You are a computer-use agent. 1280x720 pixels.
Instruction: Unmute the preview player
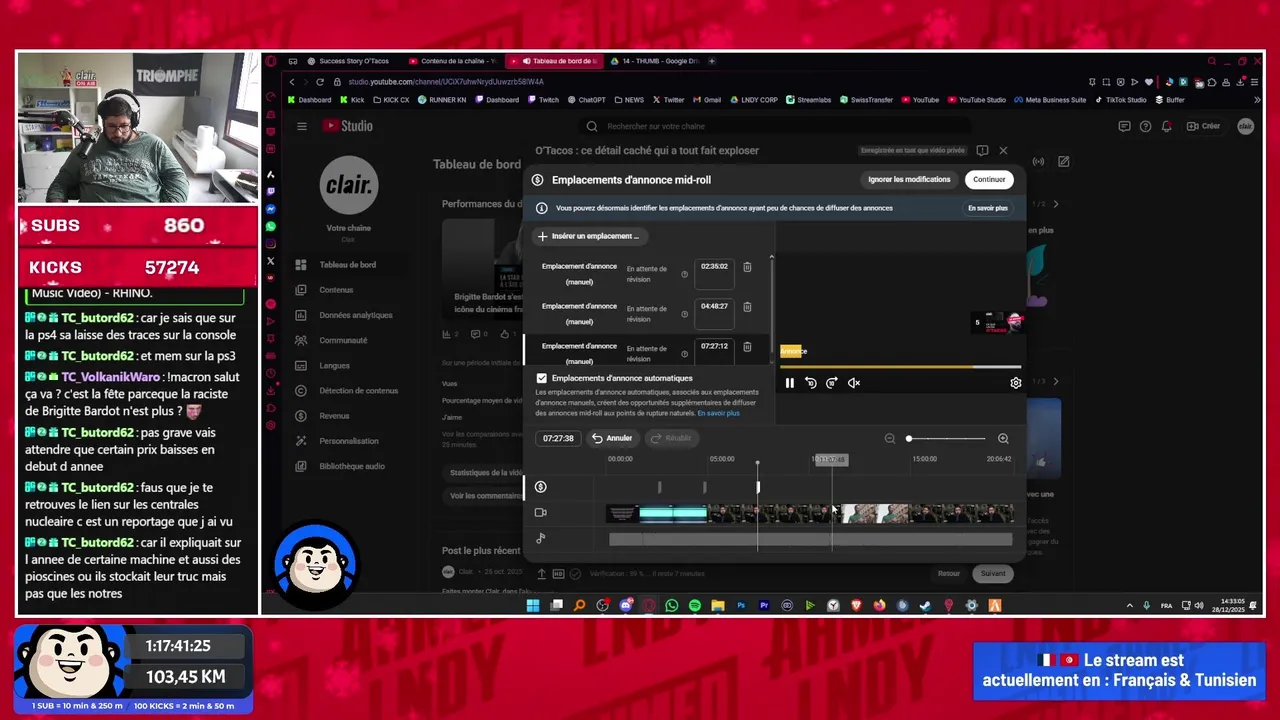tap(854, 383)
